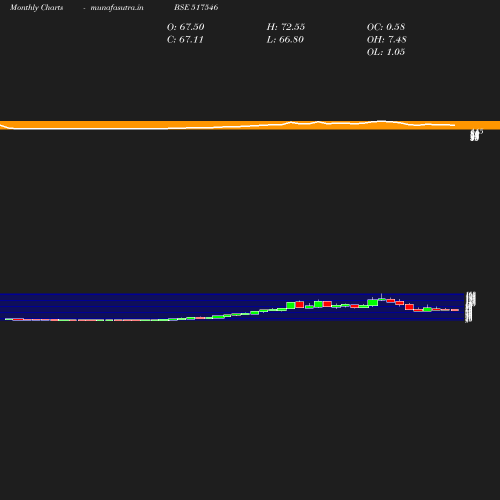500x500 pixels.
Task: Click the first red candle at chart start
Action: (x=18, y=319)
